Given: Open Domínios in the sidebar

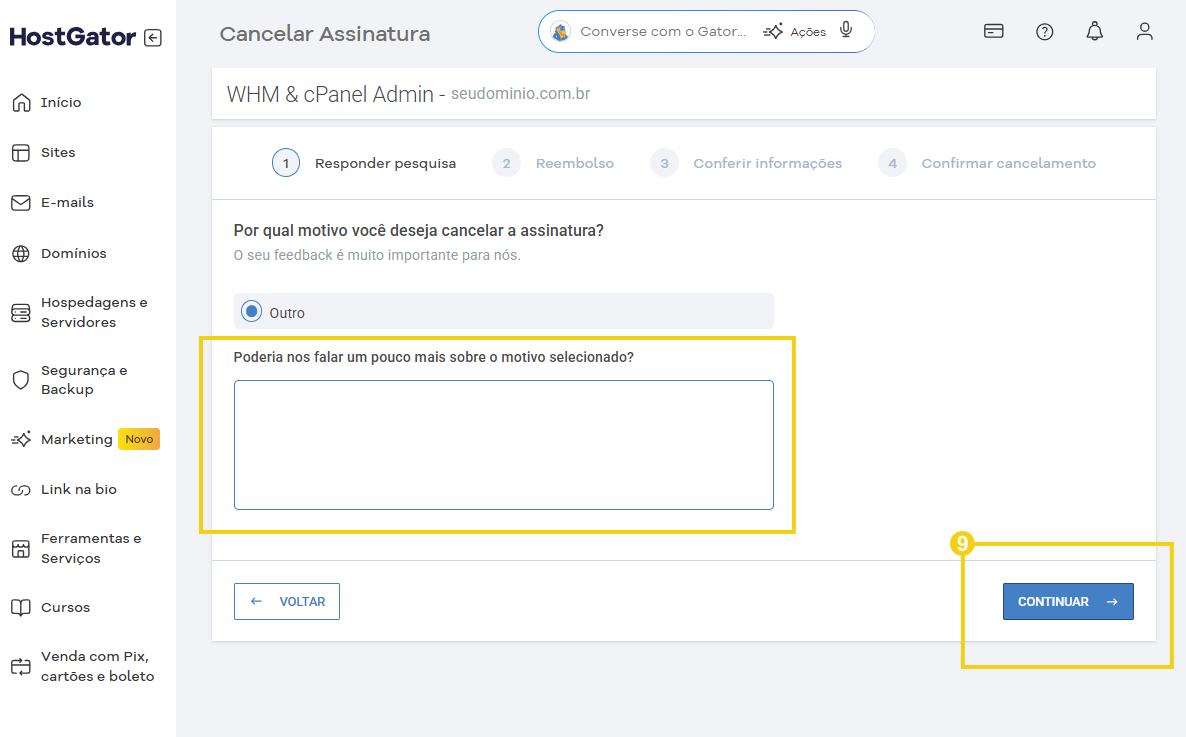Looking at the screenshot, I should (73, 253).
